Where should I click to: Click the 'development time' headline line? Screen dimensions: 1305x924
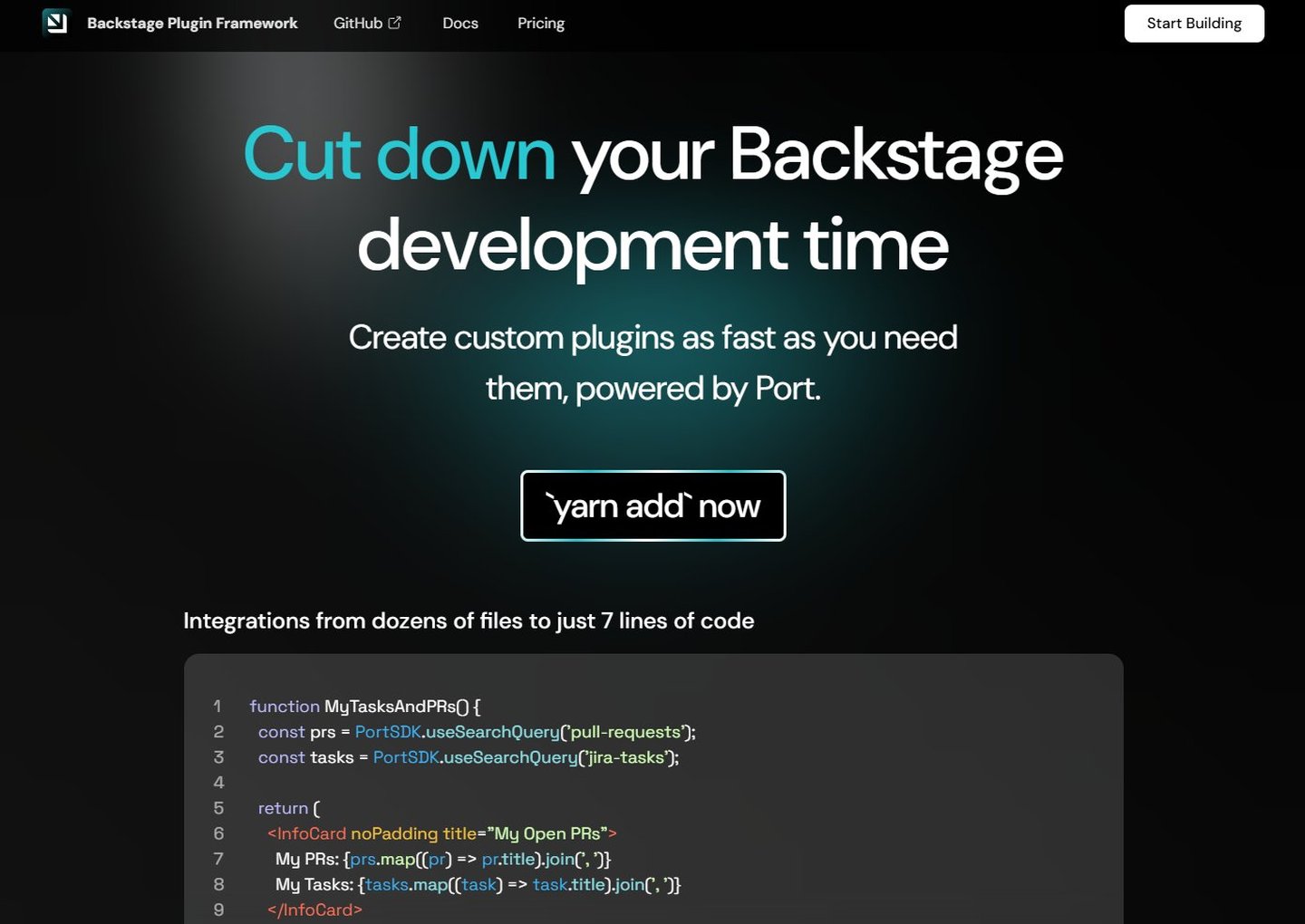pos(653,245)
